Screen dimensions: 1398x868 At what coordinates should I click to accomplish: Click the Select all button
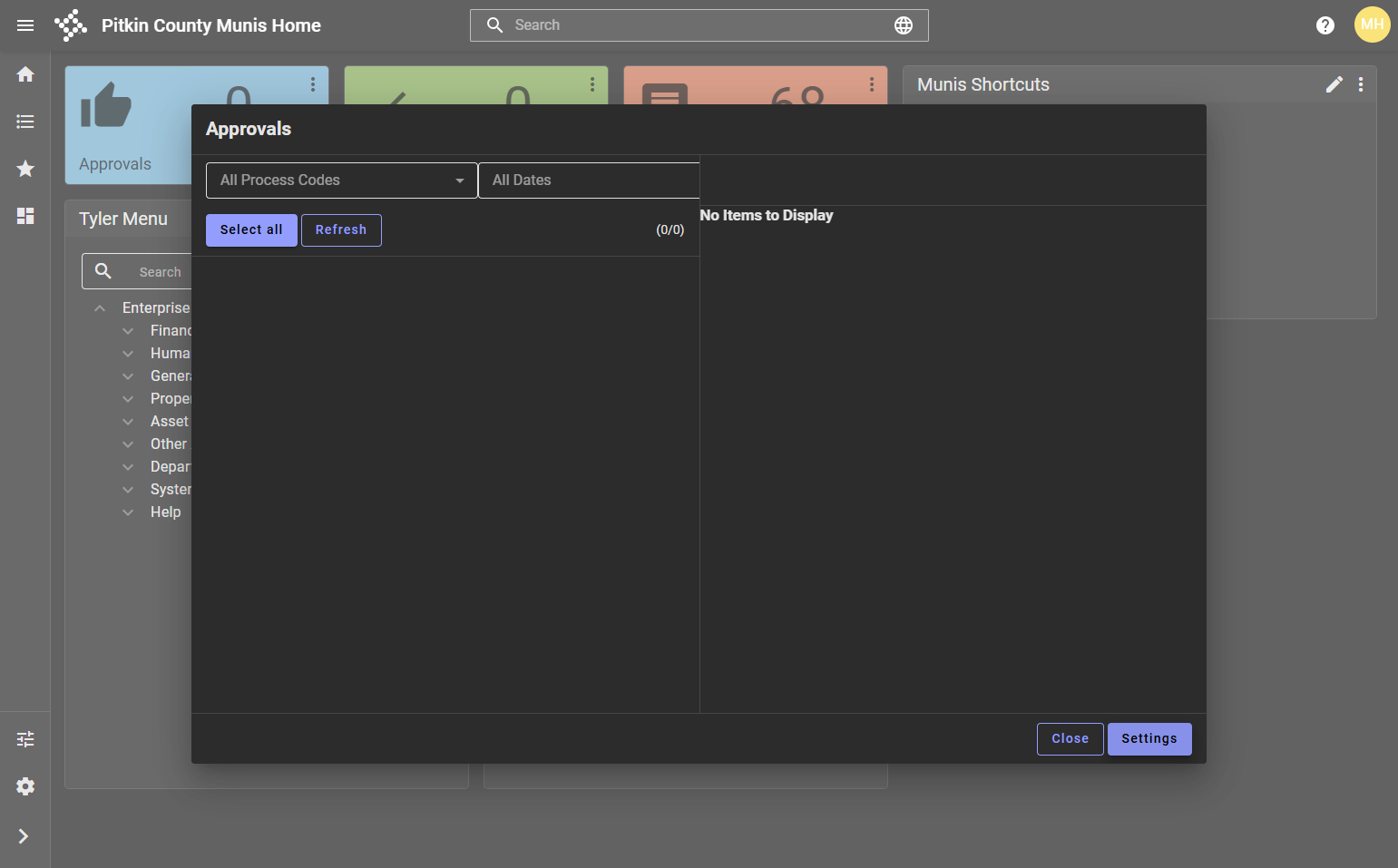coord(251,230)
